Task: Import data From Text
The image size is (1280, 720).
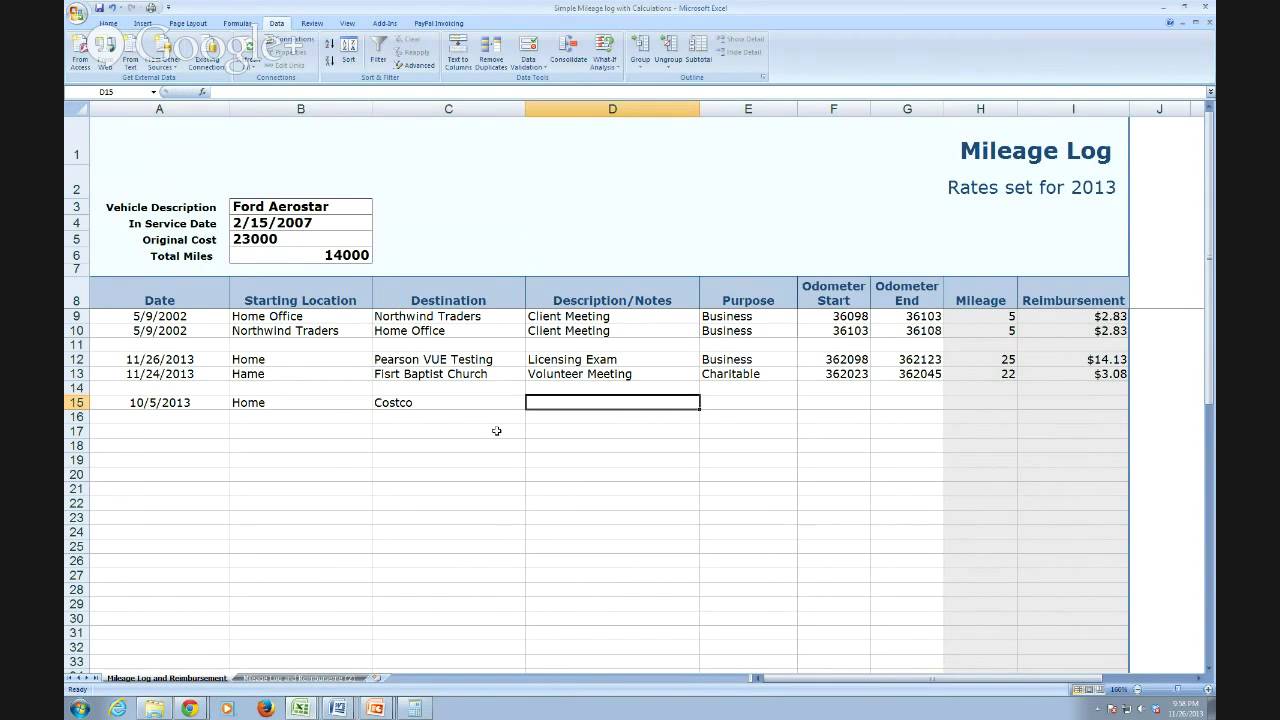Action: pos(130,53)
